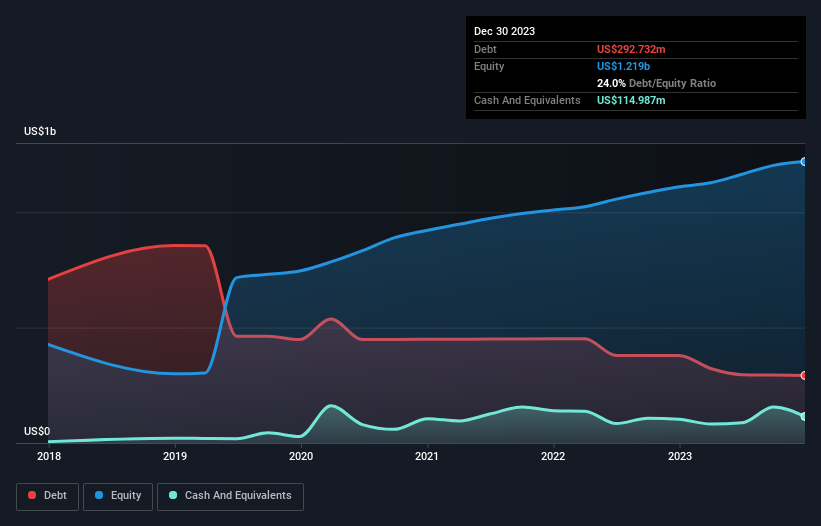Click the 24.0% Debt/Equity Ratio text
Viewport: 821px width, 526px height.
coord(656,83)
